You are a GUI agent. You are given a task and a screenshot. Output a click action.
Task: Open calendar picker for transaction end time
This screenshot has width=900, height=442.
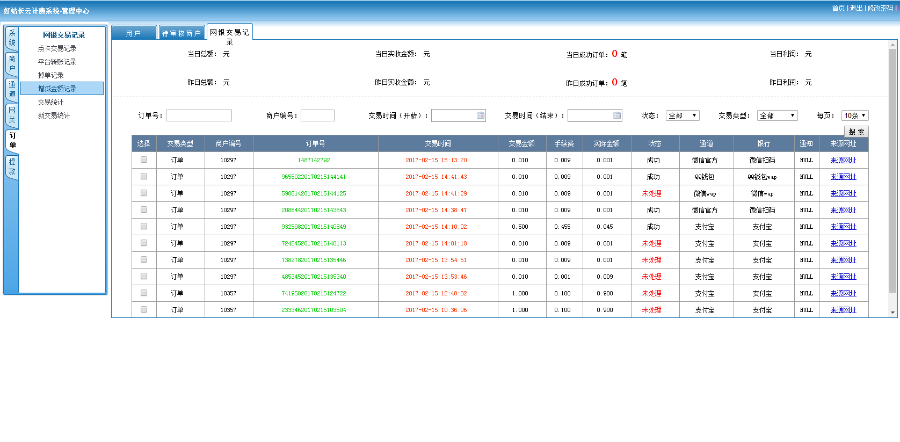(x=617, y=116)
